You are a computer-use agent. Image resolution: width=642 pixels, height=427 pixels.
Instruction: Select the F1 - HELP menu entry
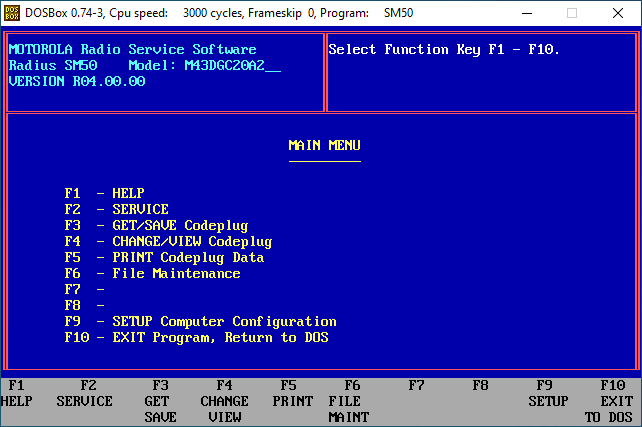point(104,193)
